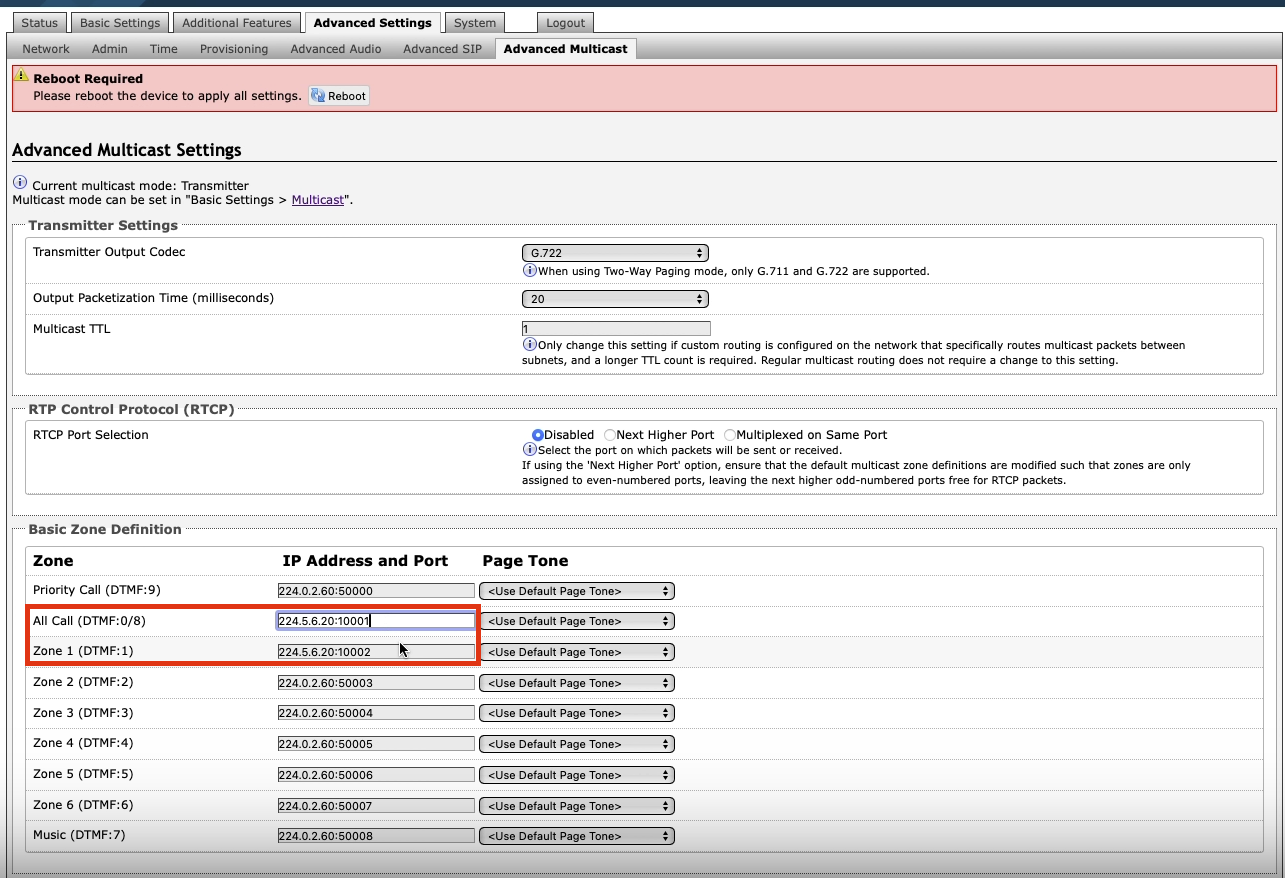Switch to the Status tab
Image resolution: width=1285 pixels, height=878 pixels.
click(40, 23)
